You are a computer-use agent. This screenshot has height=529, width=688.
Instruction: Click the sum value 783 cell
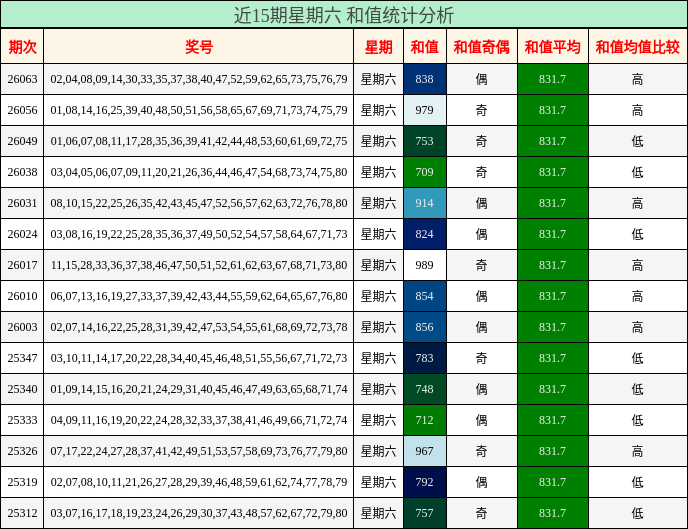425,358
